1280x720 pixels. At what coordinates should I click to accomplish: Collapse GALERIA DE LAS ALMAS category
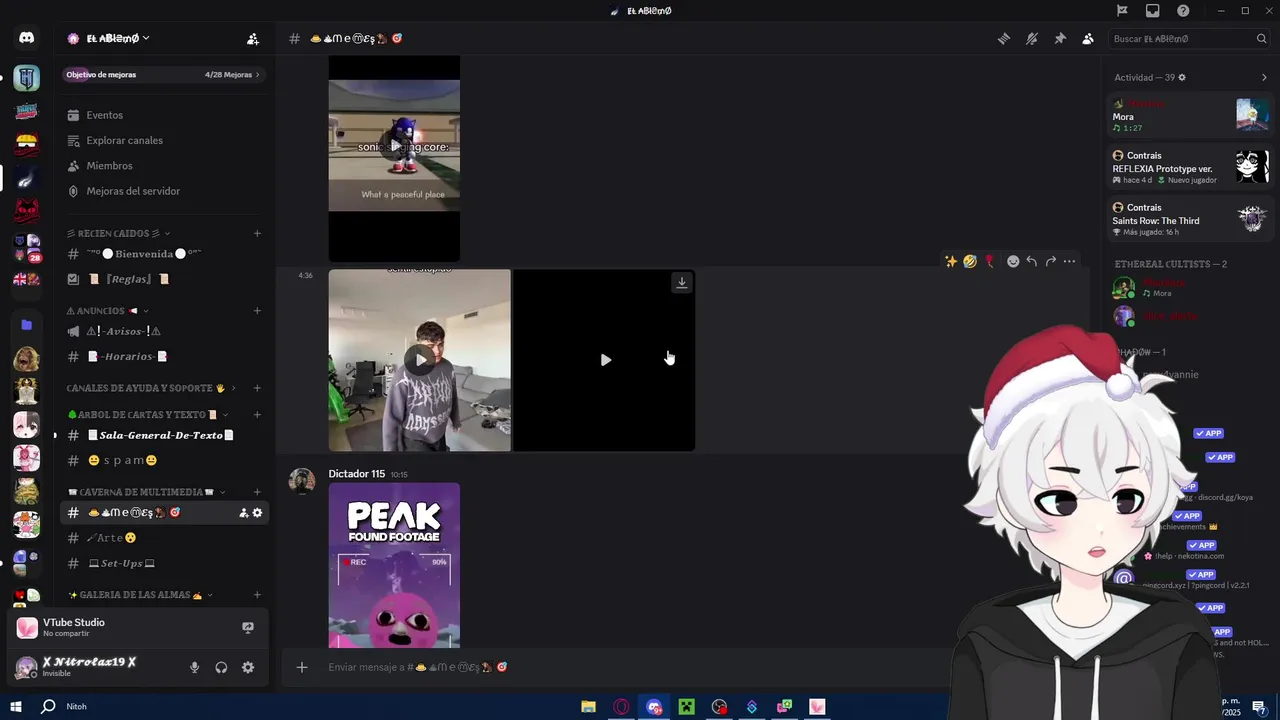pyautogui.click(x=140, y=595)
